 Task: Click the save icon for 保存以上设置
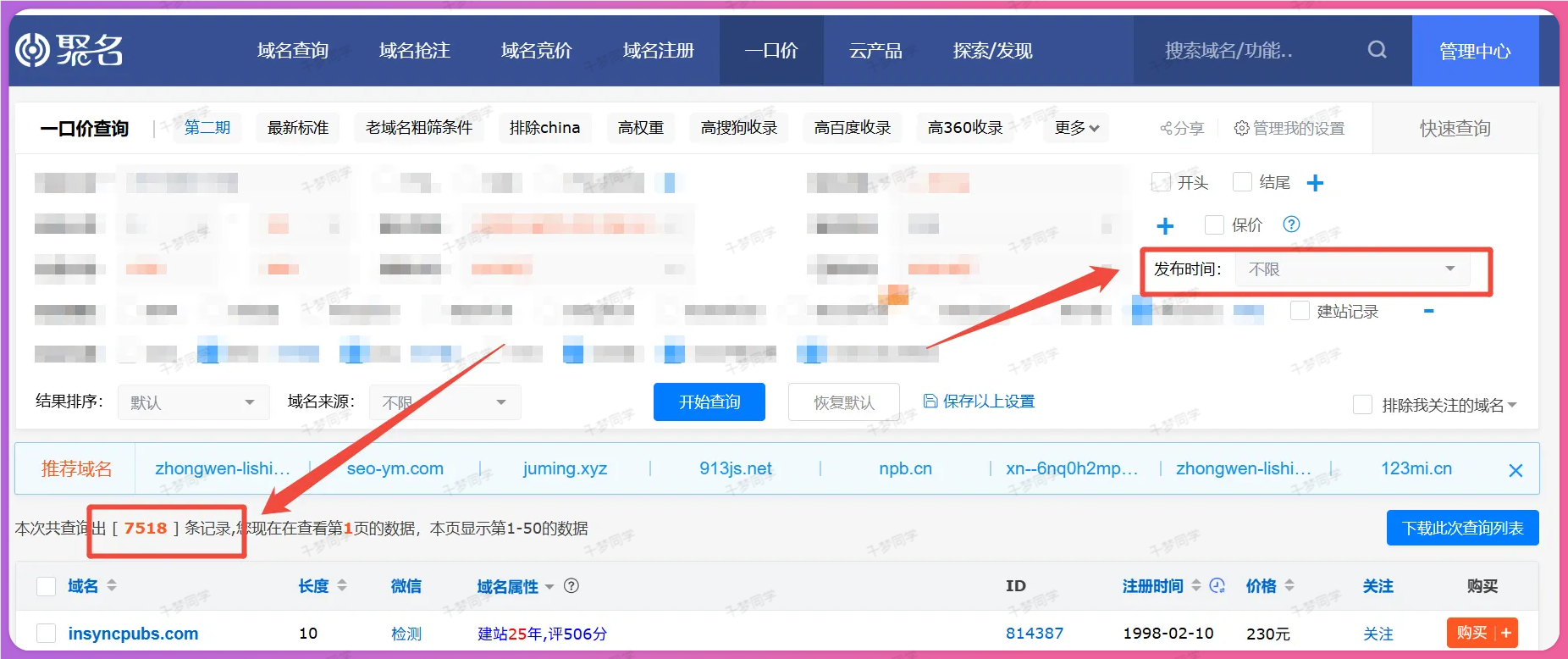pyautogui.click(x=930, y=401)
